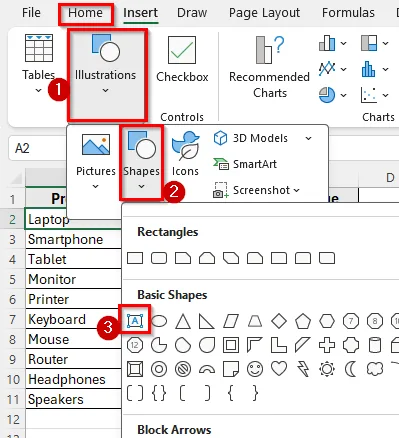Select the Hexagon shape
This screenshot has width=399, height=438.
click(x=327, y=321)
